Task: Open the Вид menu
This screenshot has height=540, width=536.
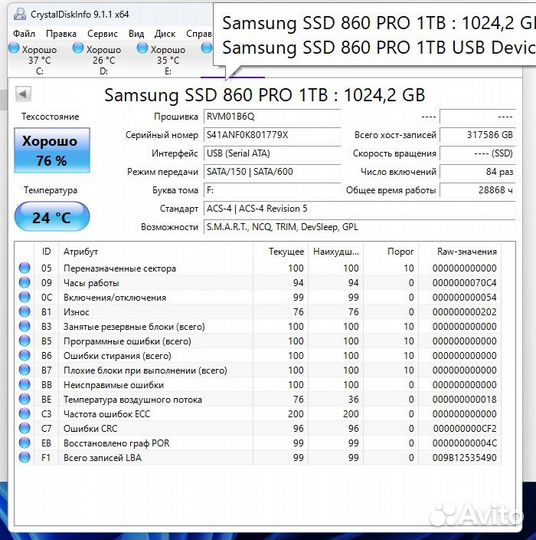Action: coord(136,34)
